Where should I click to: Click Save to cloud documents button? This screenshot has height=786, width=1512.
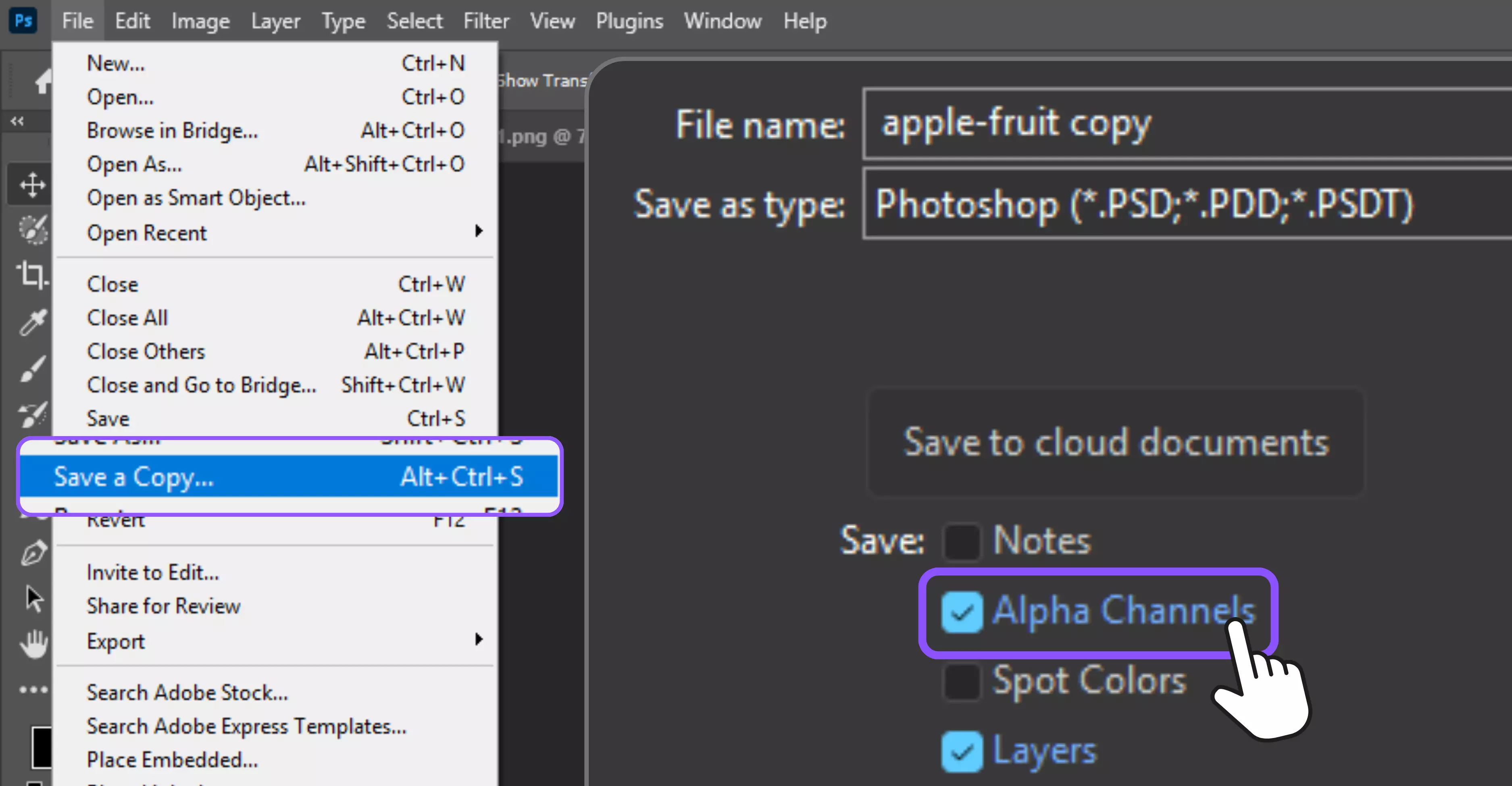pyautogui.click(x=1115, y=442)
